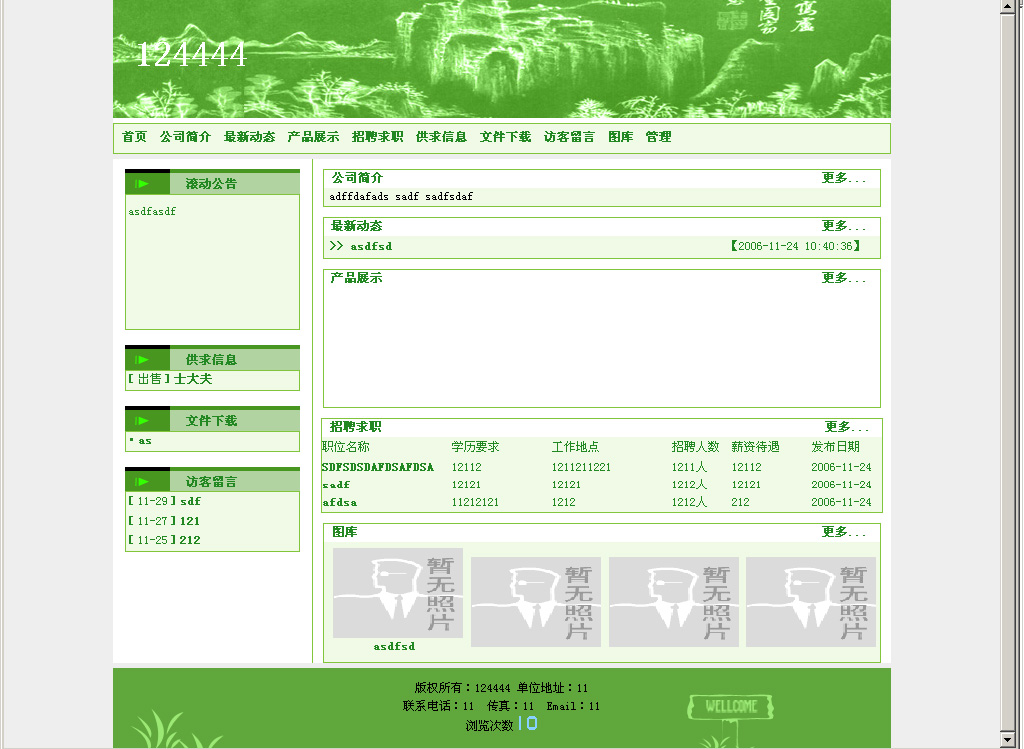This screenshot has width=1024, height=749.
Task: Select 管理 in the navigation bar
Action: tap(658, 137)
